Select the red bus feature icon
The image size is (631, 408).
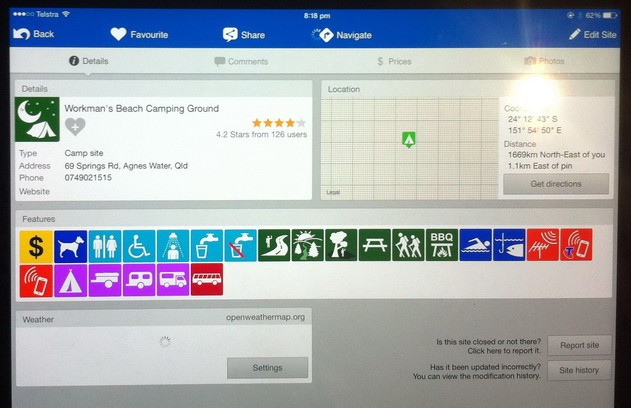point(206,280)
